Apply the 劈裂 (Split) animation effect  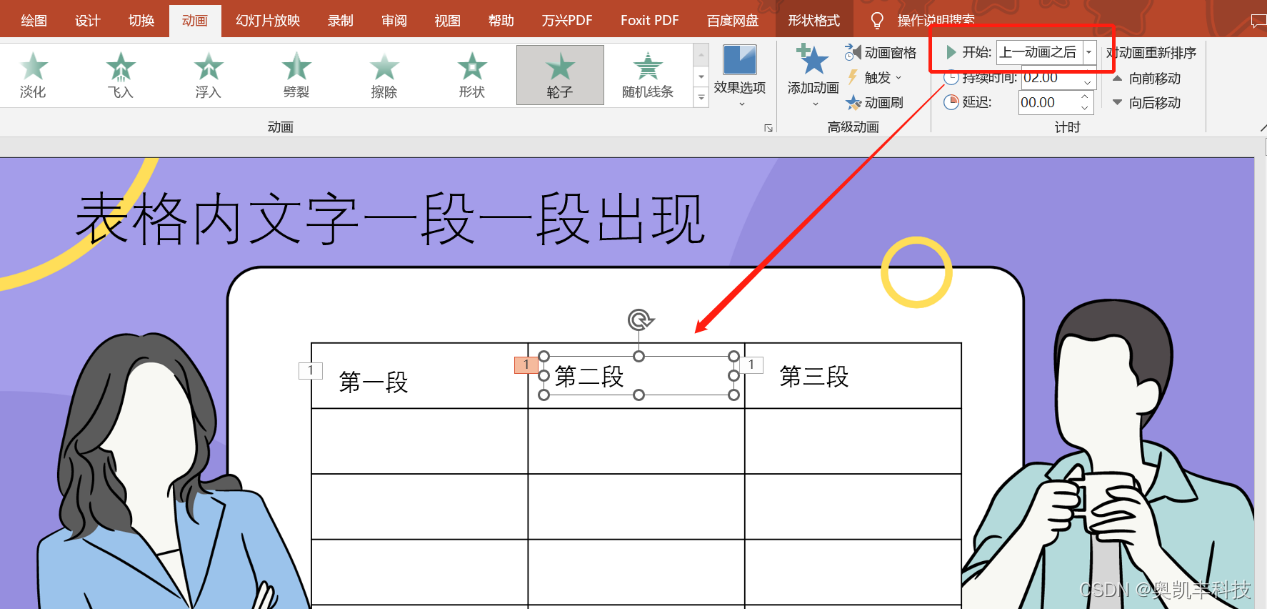297,75
